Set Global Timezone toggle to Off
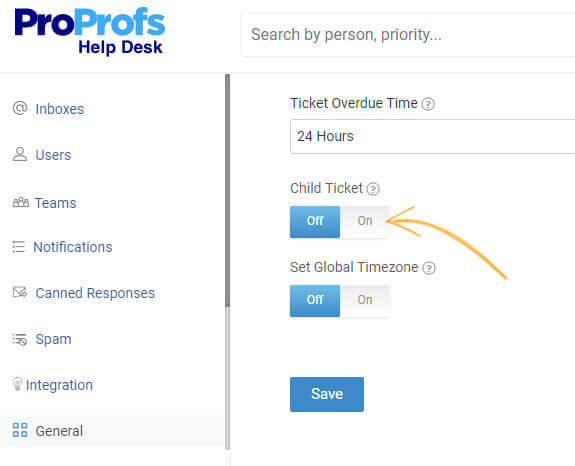The image size is (575, 466). [315, 301]
